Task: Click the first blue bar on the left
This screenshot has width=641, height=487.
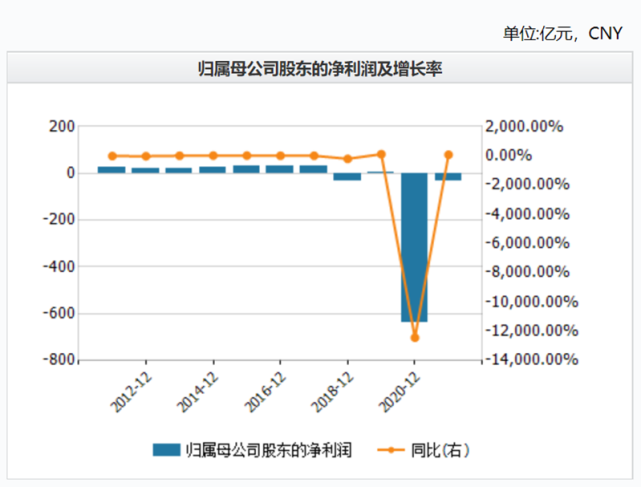Action: pyautogui.click(x=112, y=170)
